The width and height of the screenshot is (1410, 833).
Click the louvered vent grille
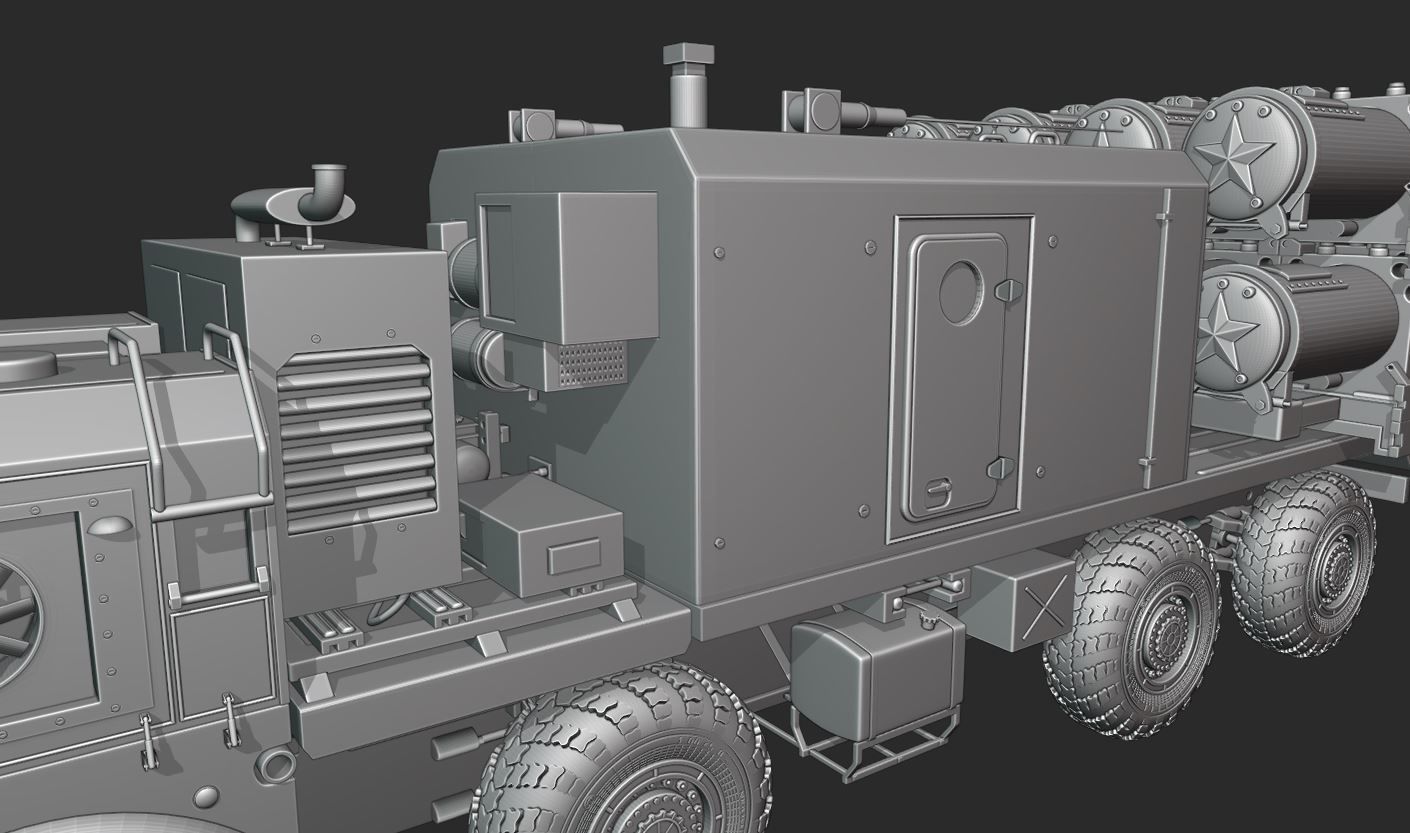355,438
